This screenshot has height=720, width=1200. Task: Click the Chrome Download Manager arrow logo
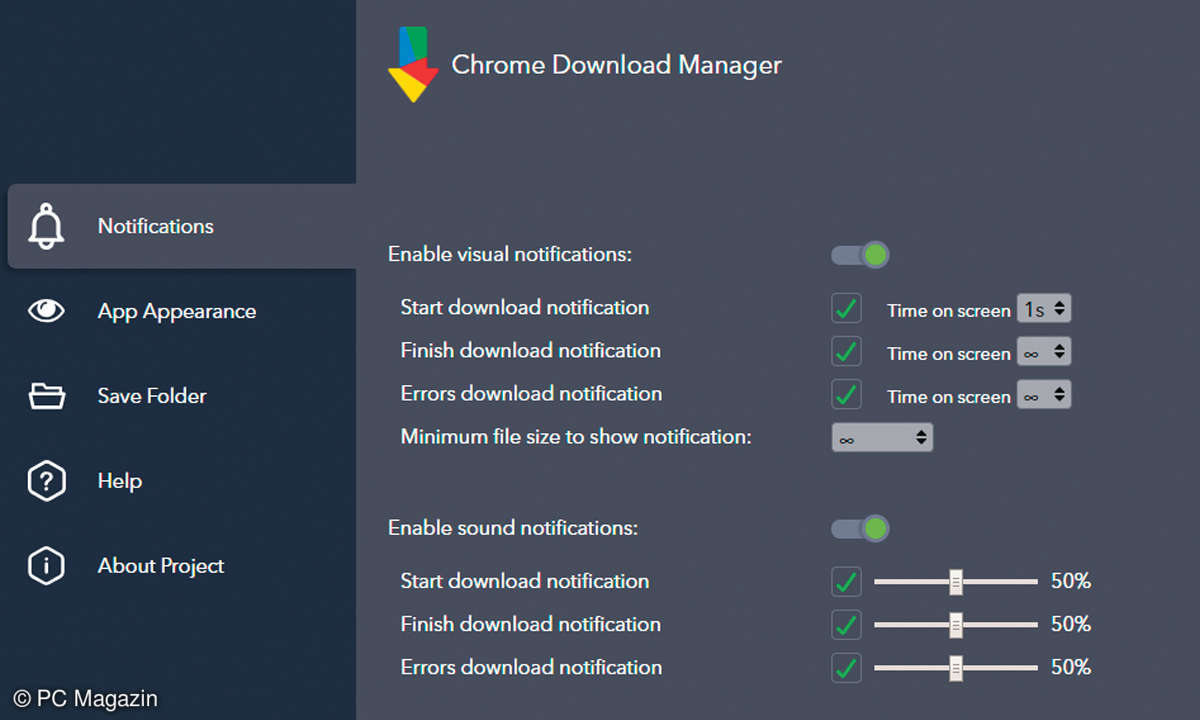[413, 65]
